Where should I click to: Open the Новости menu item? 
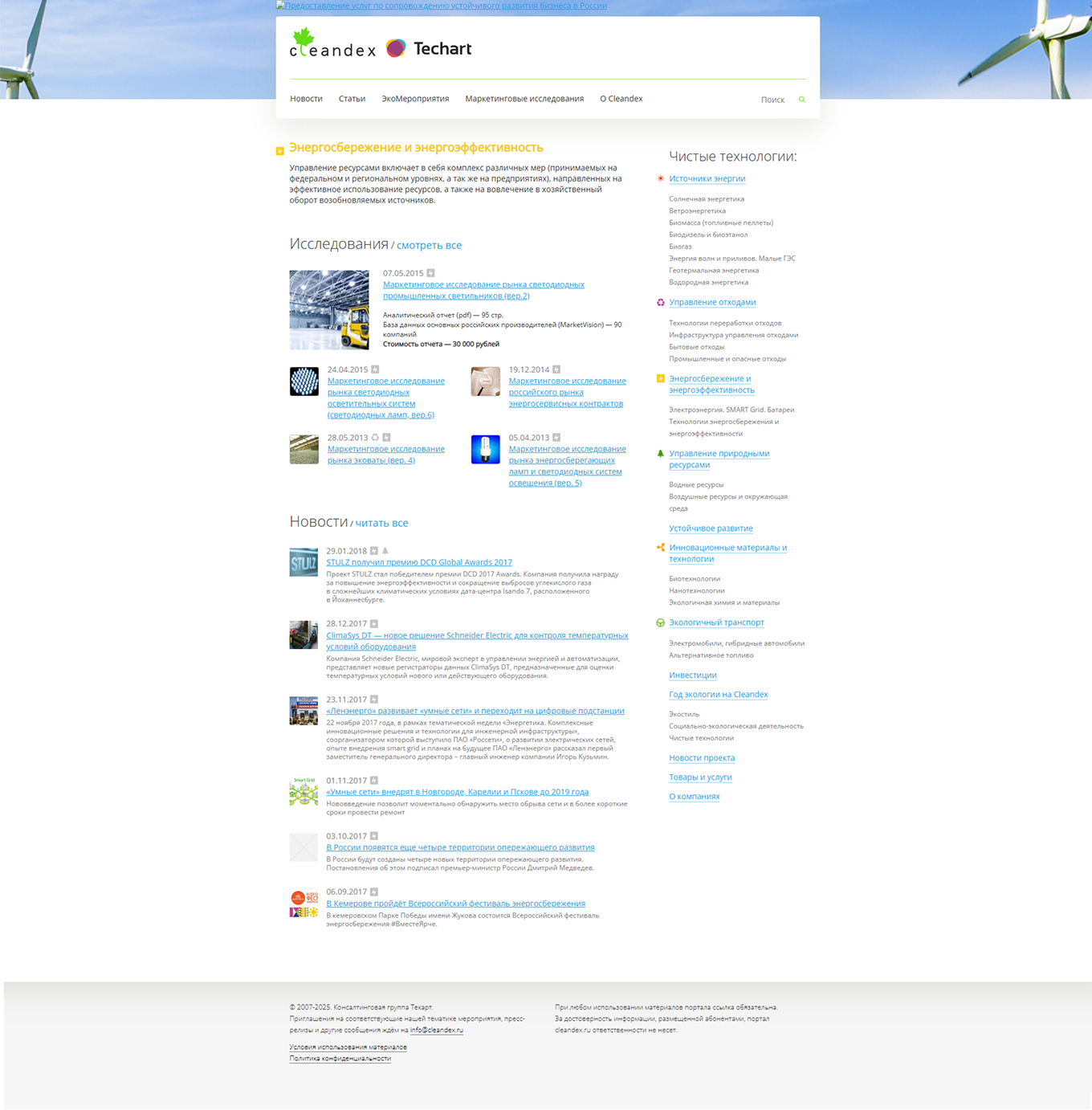(x=306, y=99)
